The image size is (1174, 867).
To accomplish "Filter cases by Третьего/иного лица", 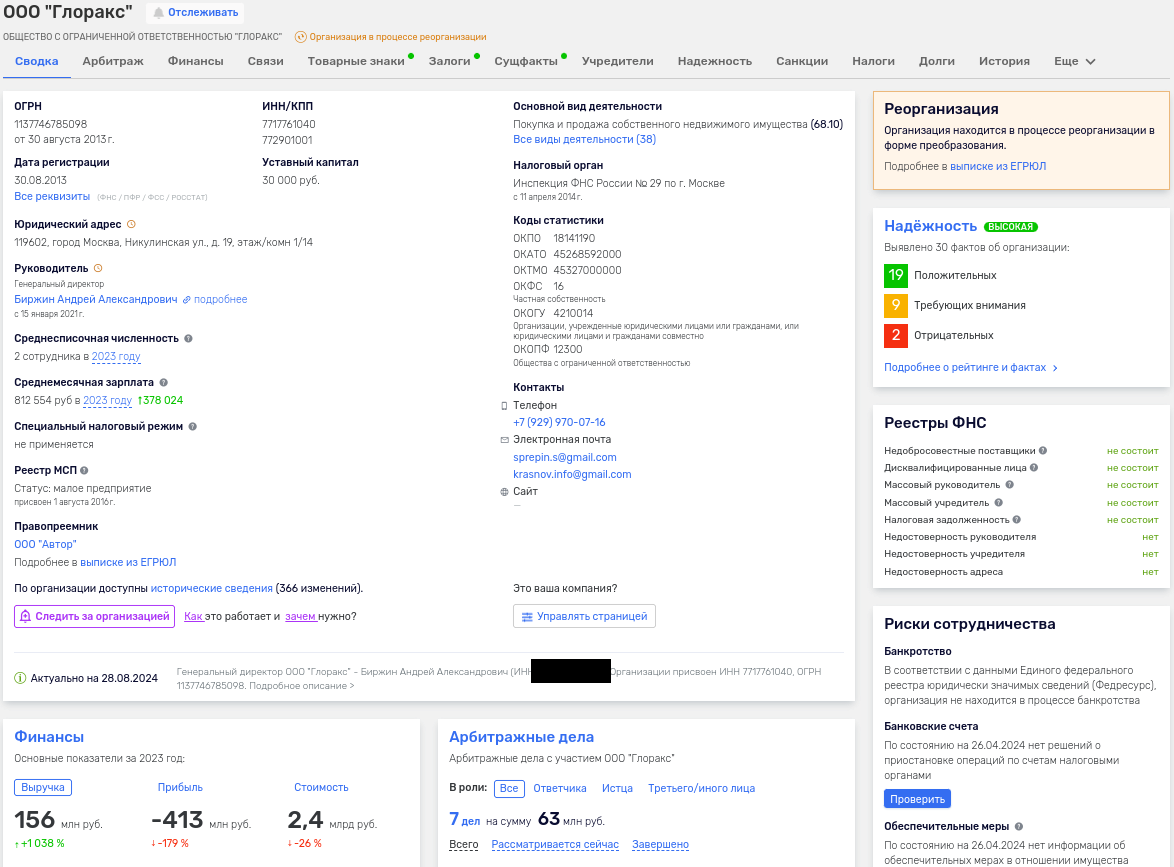I will tap(702, 788).
